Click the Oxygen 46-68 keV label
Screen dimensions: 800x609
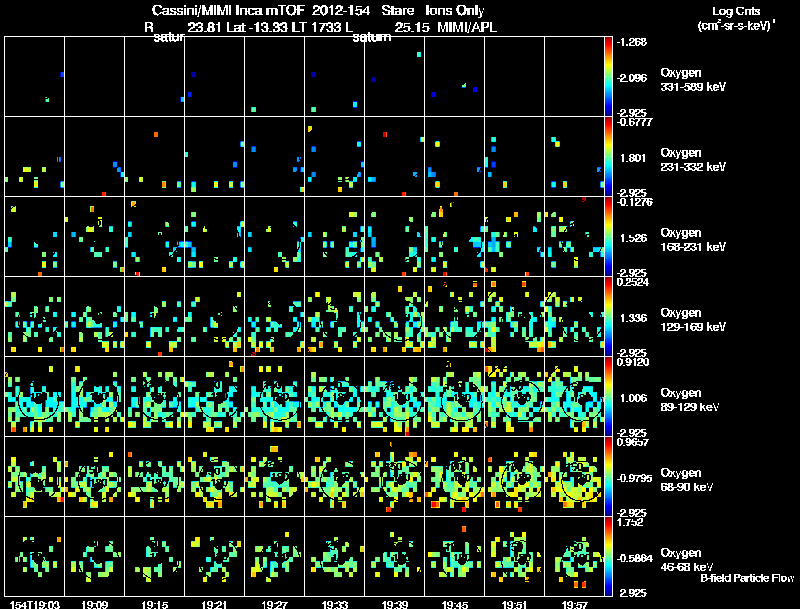[x=686, y=560]
